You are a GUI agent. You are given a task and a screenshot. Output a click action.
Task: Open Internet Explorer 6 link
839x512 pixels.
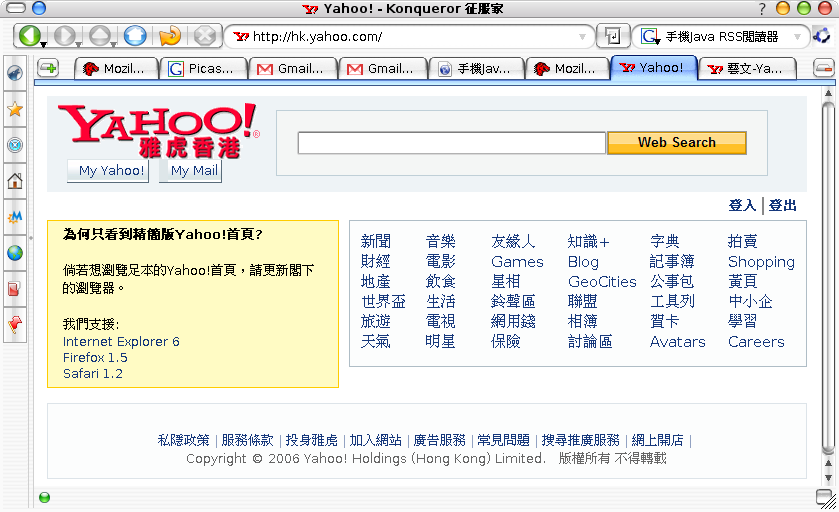(121, 341)
